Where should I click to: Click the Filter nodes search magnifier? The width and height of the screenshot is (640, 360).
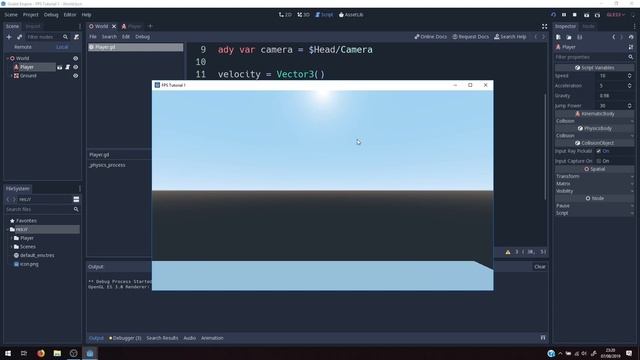point(65,37)
